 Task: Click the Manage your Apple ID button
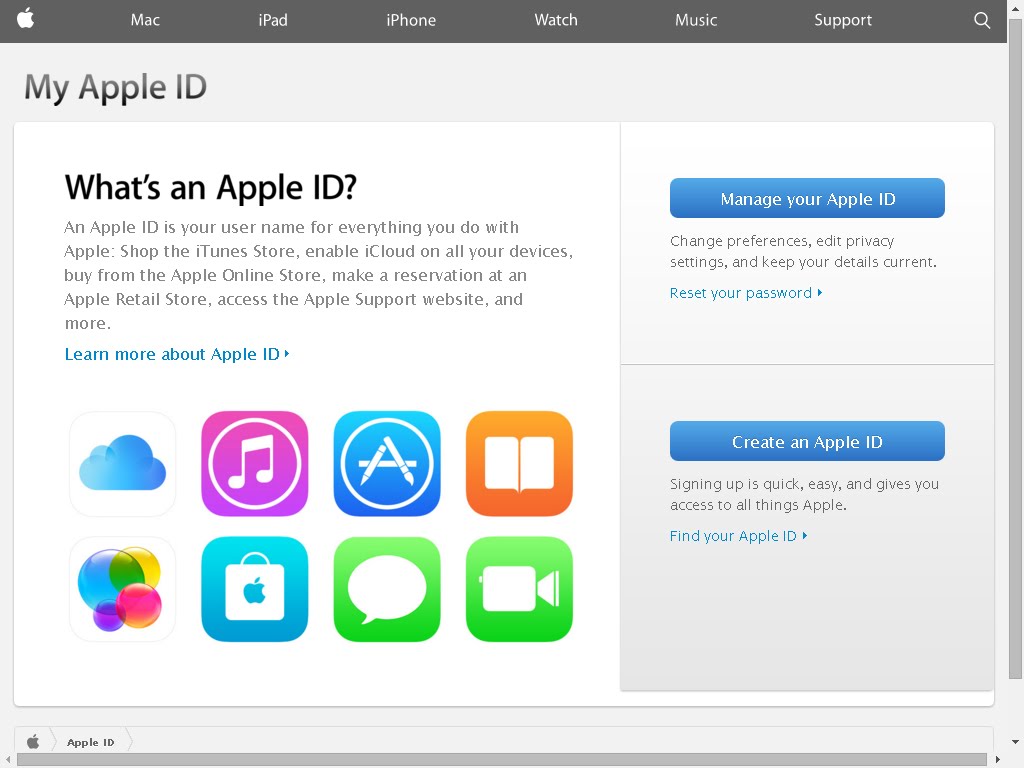click(x=807, y=198)
